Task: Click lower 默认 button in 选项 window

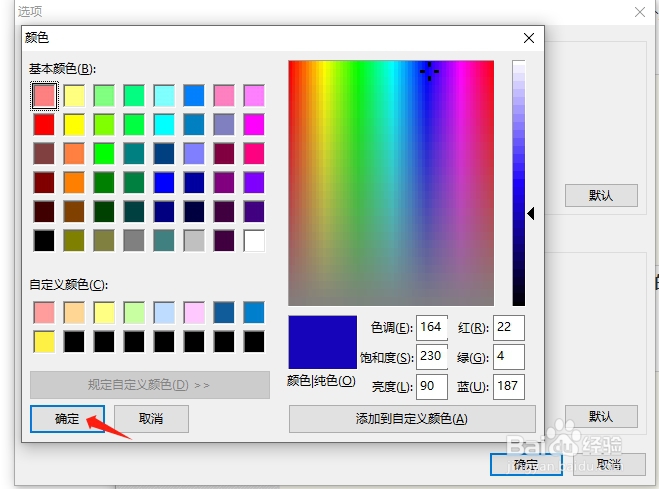Action: tap(601, 417)
